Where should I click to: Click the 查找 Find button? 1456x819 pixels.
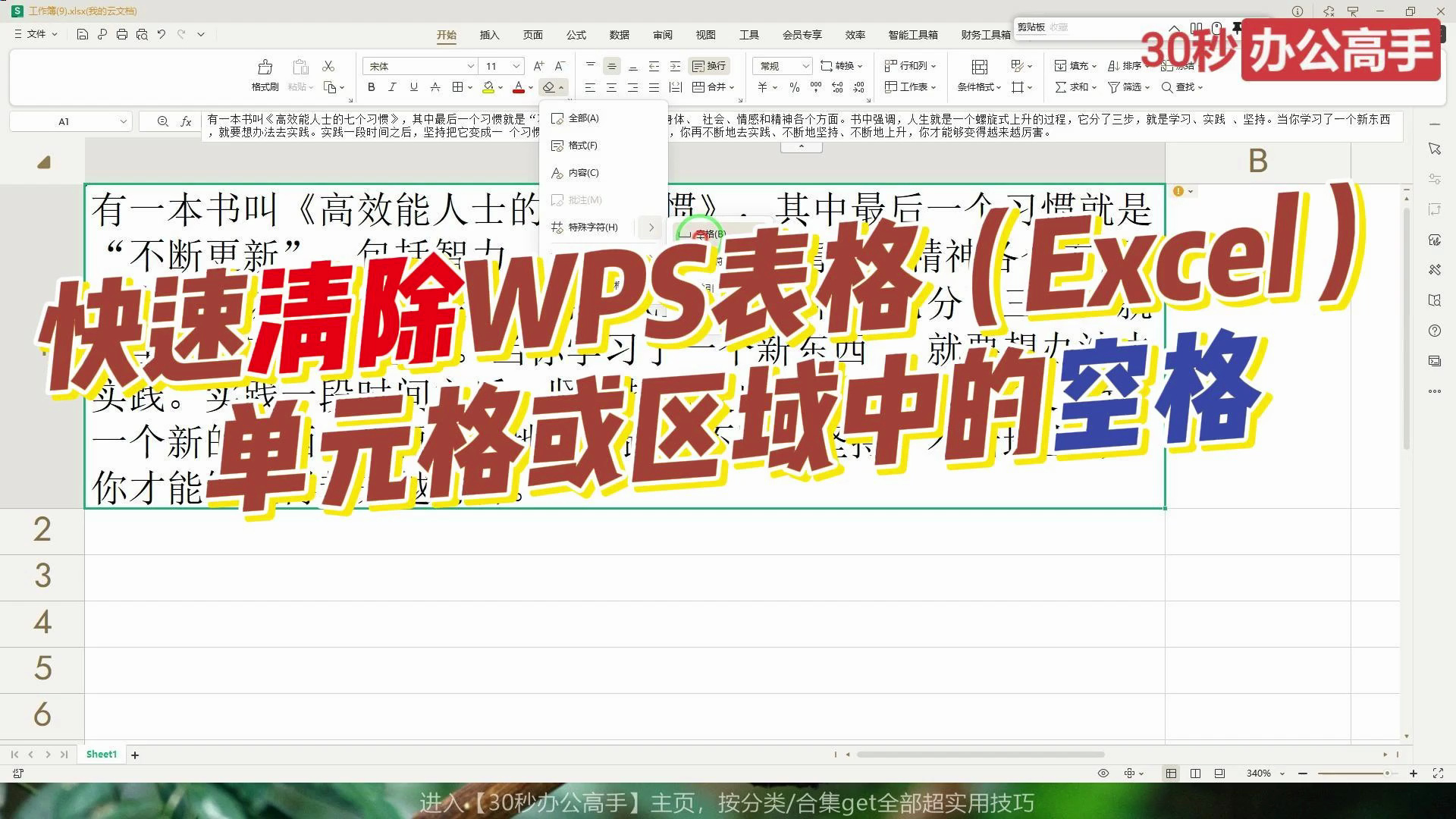(1181, 87)
